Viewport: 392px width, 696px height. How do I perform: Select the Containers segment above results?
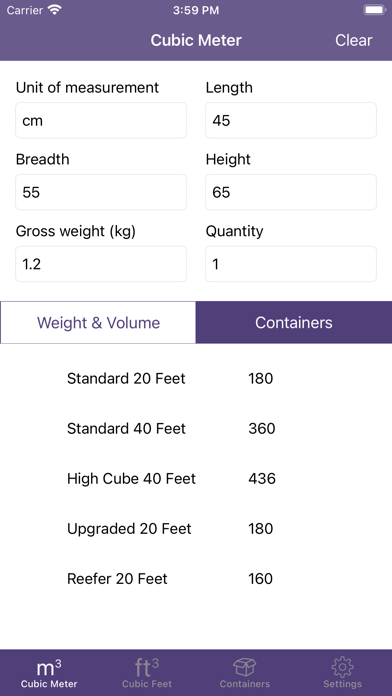[294, 322]
